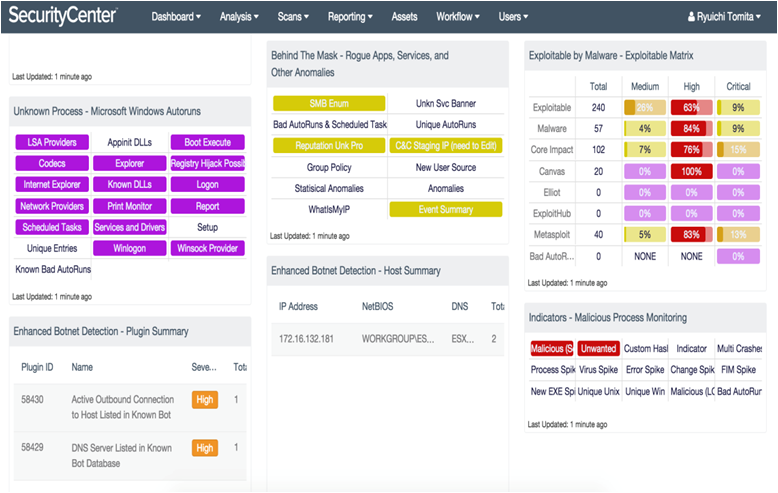Viewport: 778px width, 493px height.
Task: Open the Boot Execute indicator
Action: point(207,142)
